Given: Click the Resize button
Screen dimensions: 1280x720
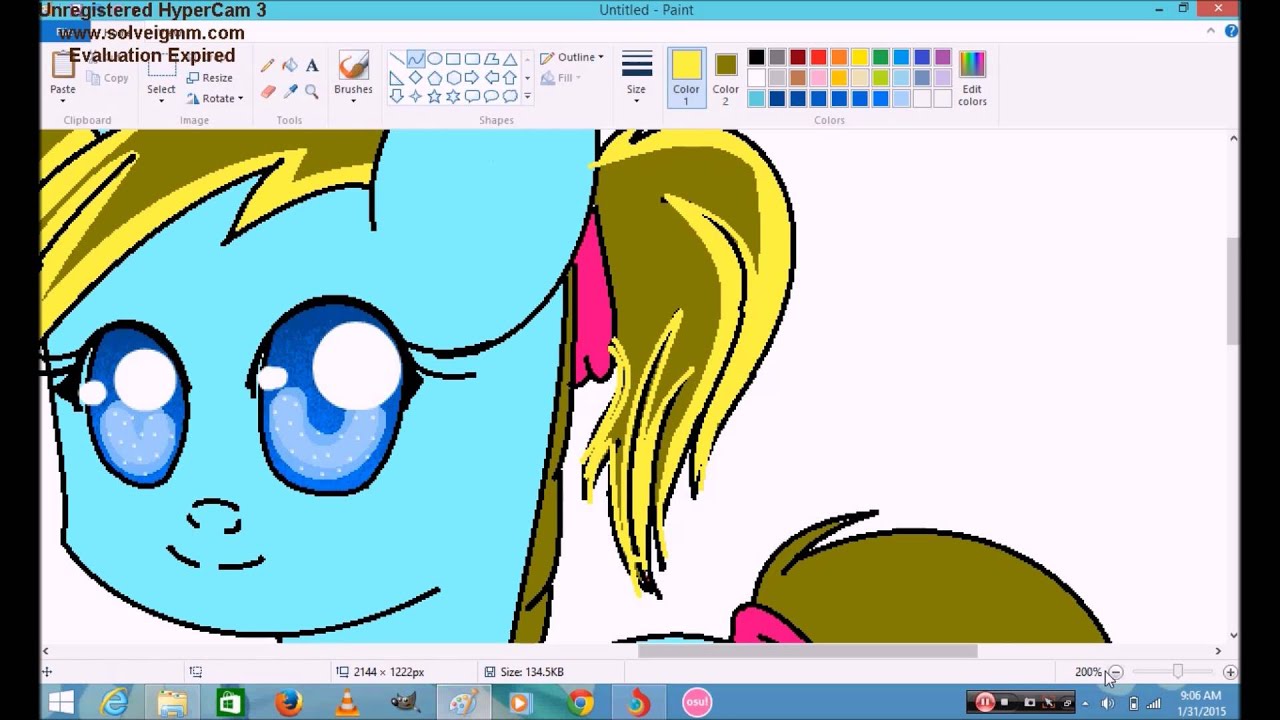Looking at the screenshot, I should (x=210, y=78).
